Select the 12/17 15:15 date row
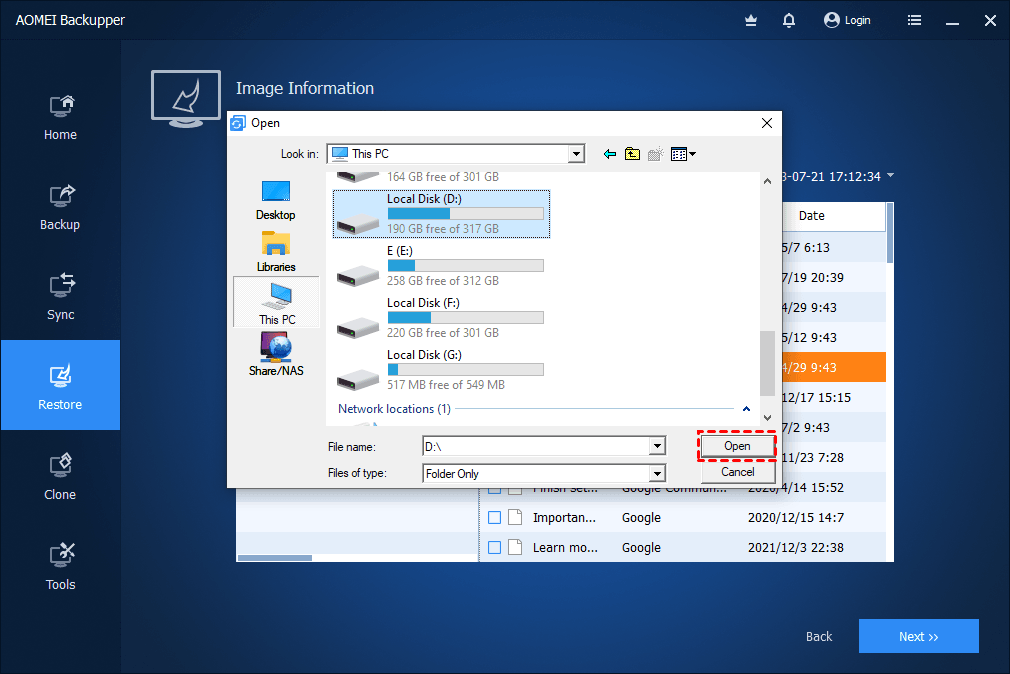Screen dimensions: 1010x674 point(834,398)
